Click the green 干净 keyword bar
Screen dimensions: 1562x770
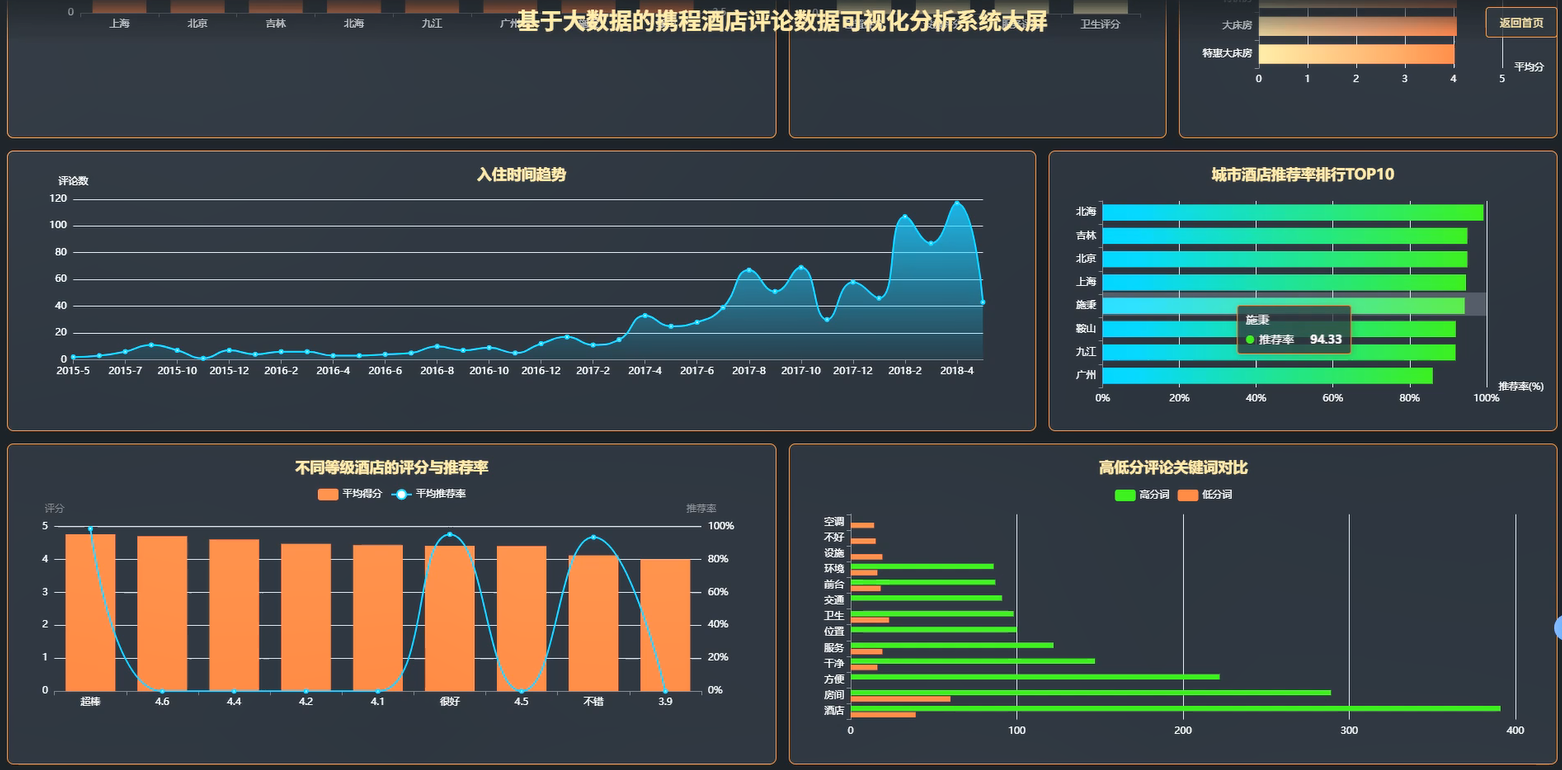coord(972,661)
